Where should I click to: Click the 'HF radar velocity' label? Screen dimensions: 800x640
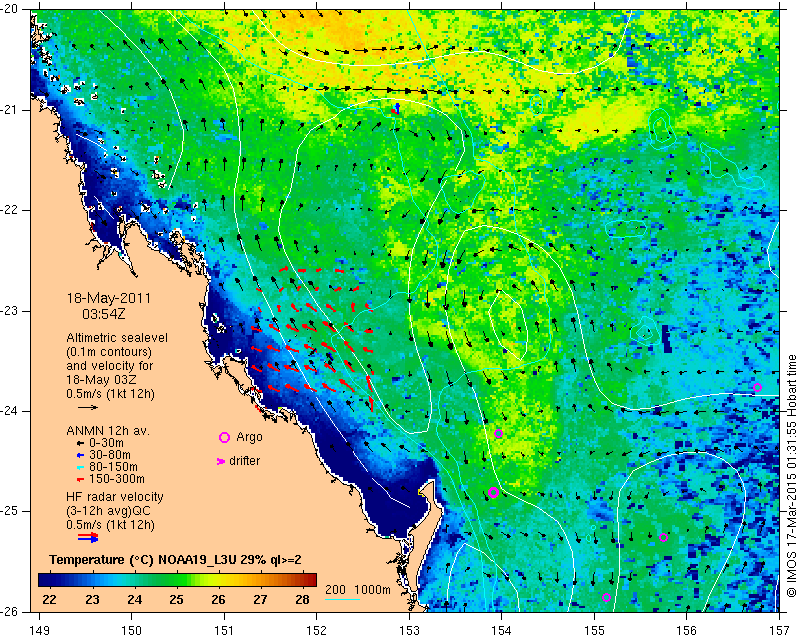click(x=115, y=497)
